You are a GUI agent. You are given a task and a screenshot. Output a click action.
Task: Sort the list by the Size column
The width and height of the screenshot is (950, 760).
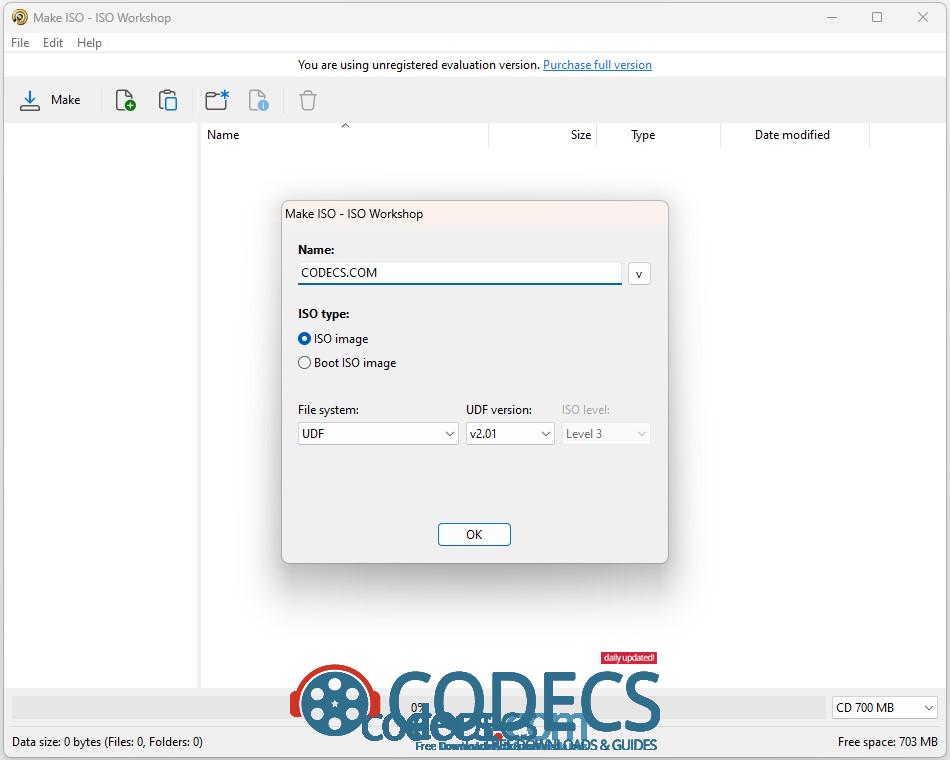pyautogui.click(x=543, y=135)
